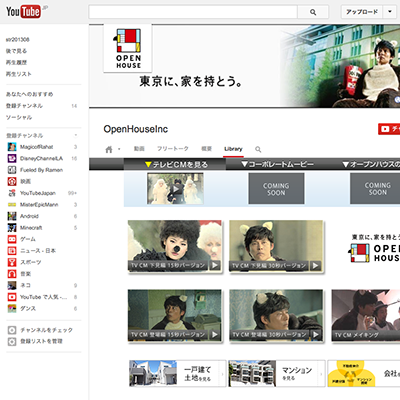Click the YouTube logo
Screen dimensions: 400x400
[x=23, y=12]
